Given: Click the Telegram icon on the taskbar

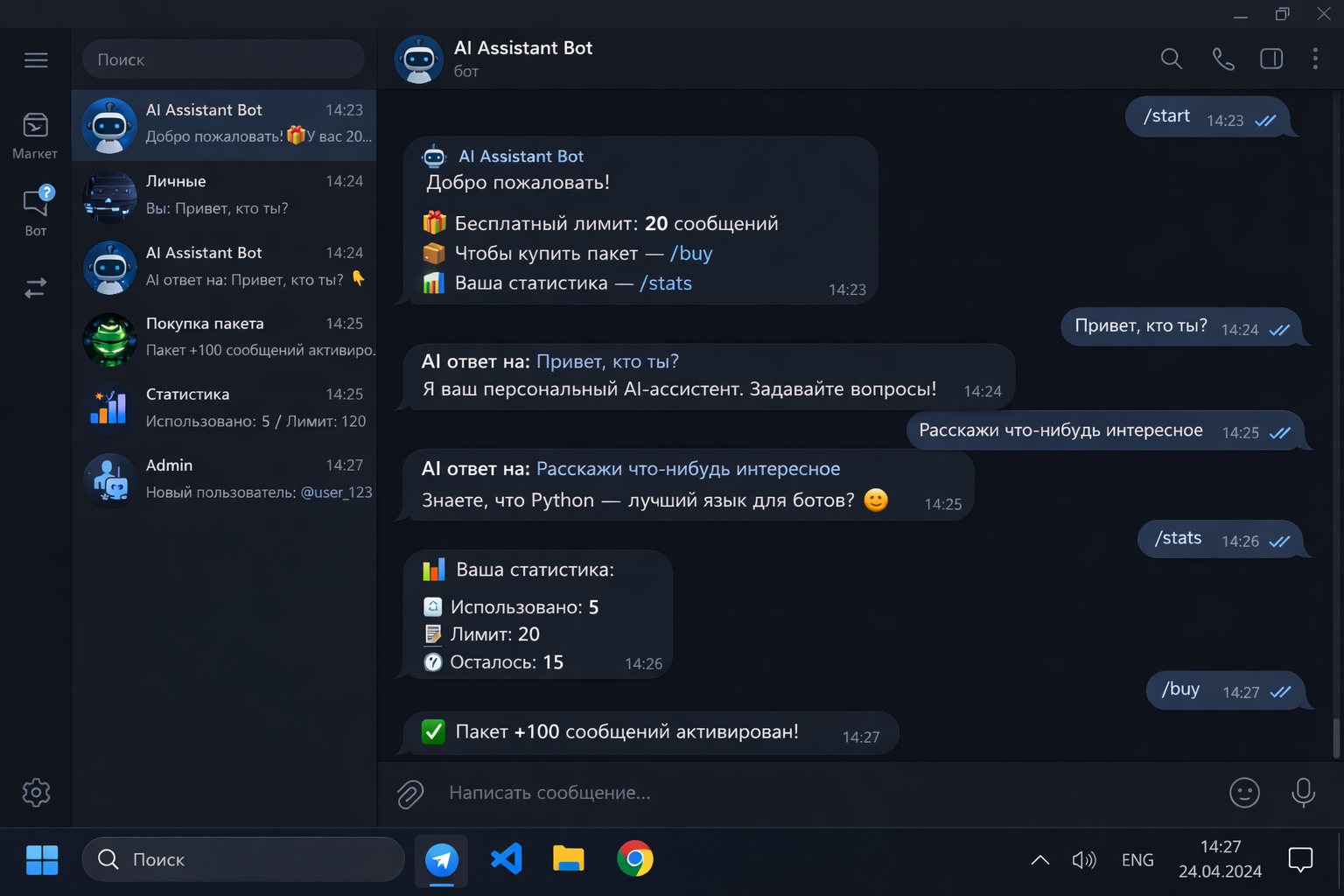Looking at the screenshot, I should click(442, 860).
